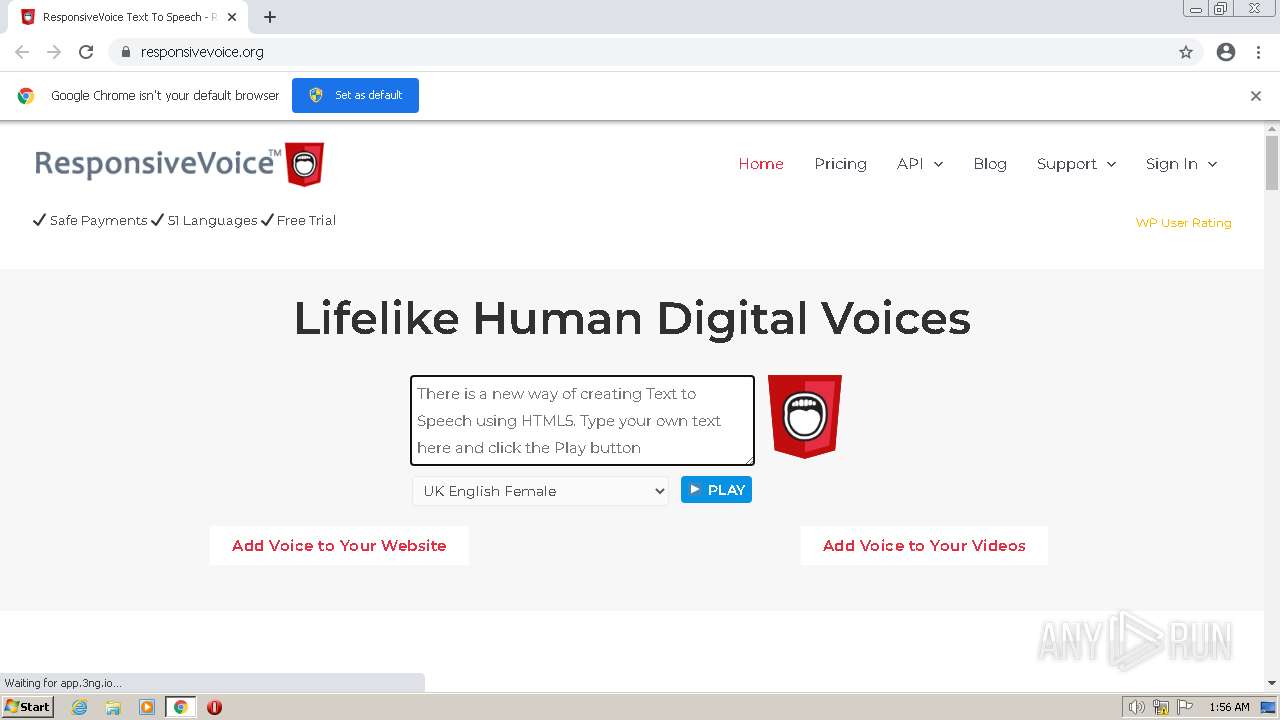Click the PLAY button
1280x720 pixels.
(x=716, y=490)
